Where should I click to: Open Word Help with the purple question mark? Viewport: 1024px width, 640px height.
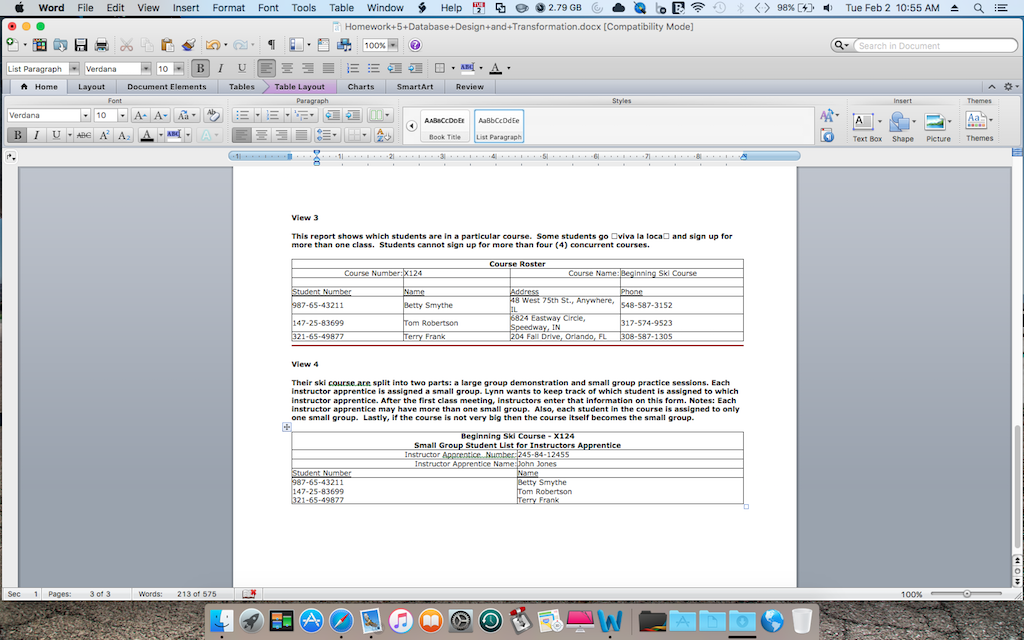tap(415, 45)
